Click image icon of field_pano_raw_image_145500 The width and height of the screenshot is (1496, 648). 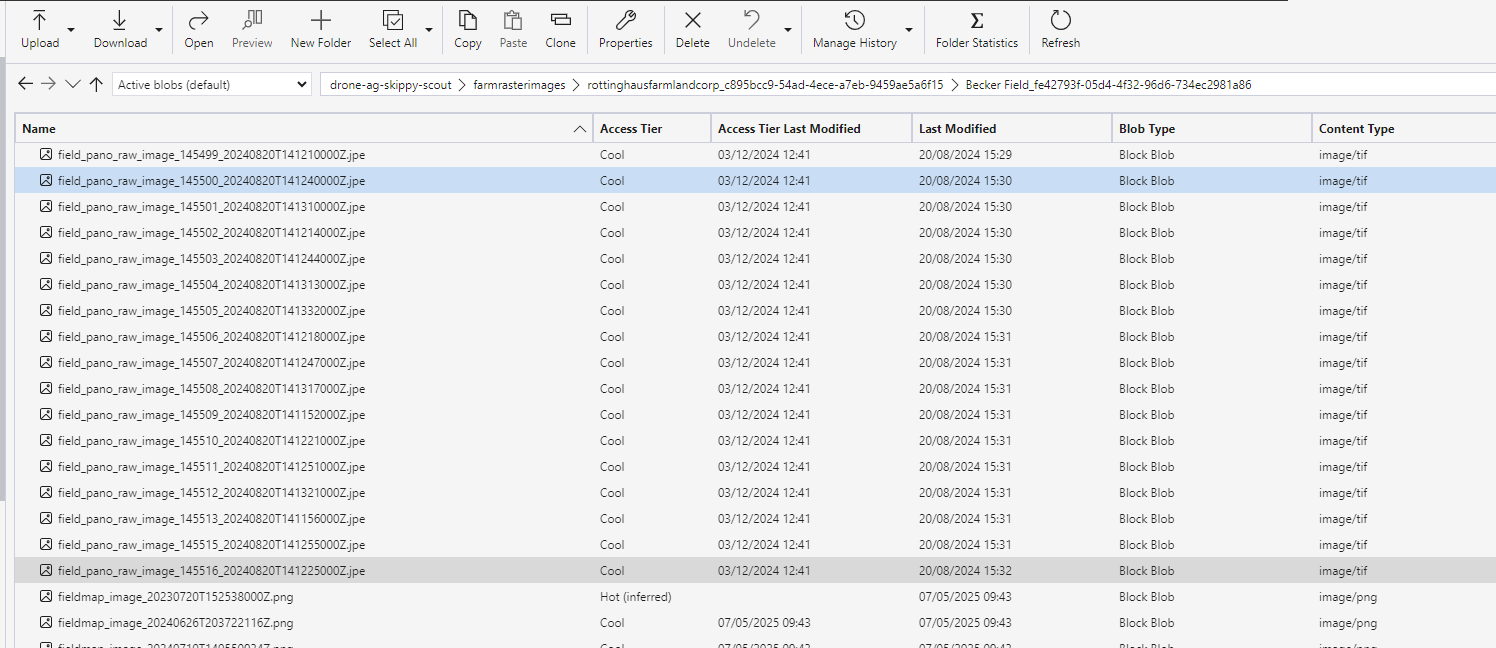point(45,181)
